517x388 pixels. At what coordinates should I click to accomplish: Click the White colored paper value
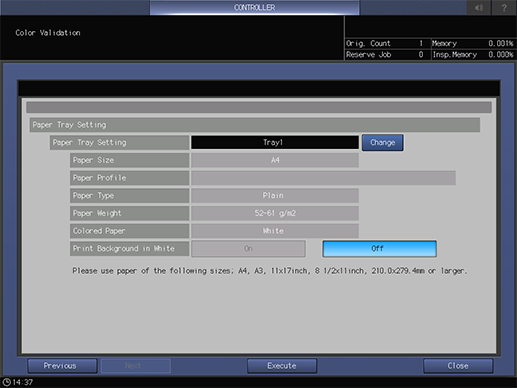pyautogui.click(x=275, y=231)
